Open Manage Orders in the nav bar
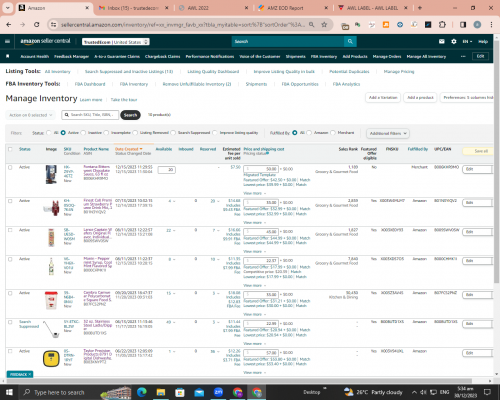Screen dimensions: 500x400 tap(387, 56)
